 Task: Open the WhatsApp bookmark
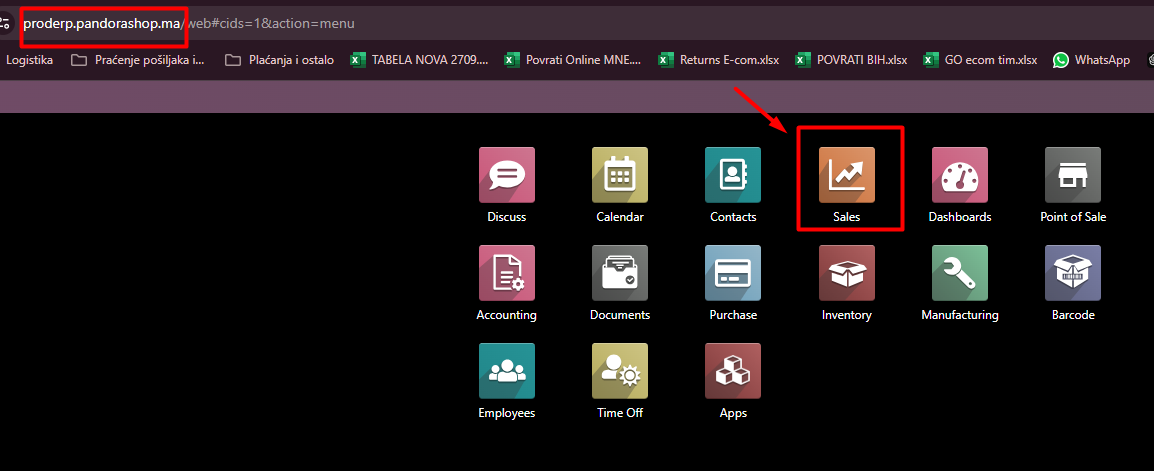coord(1091,60)
